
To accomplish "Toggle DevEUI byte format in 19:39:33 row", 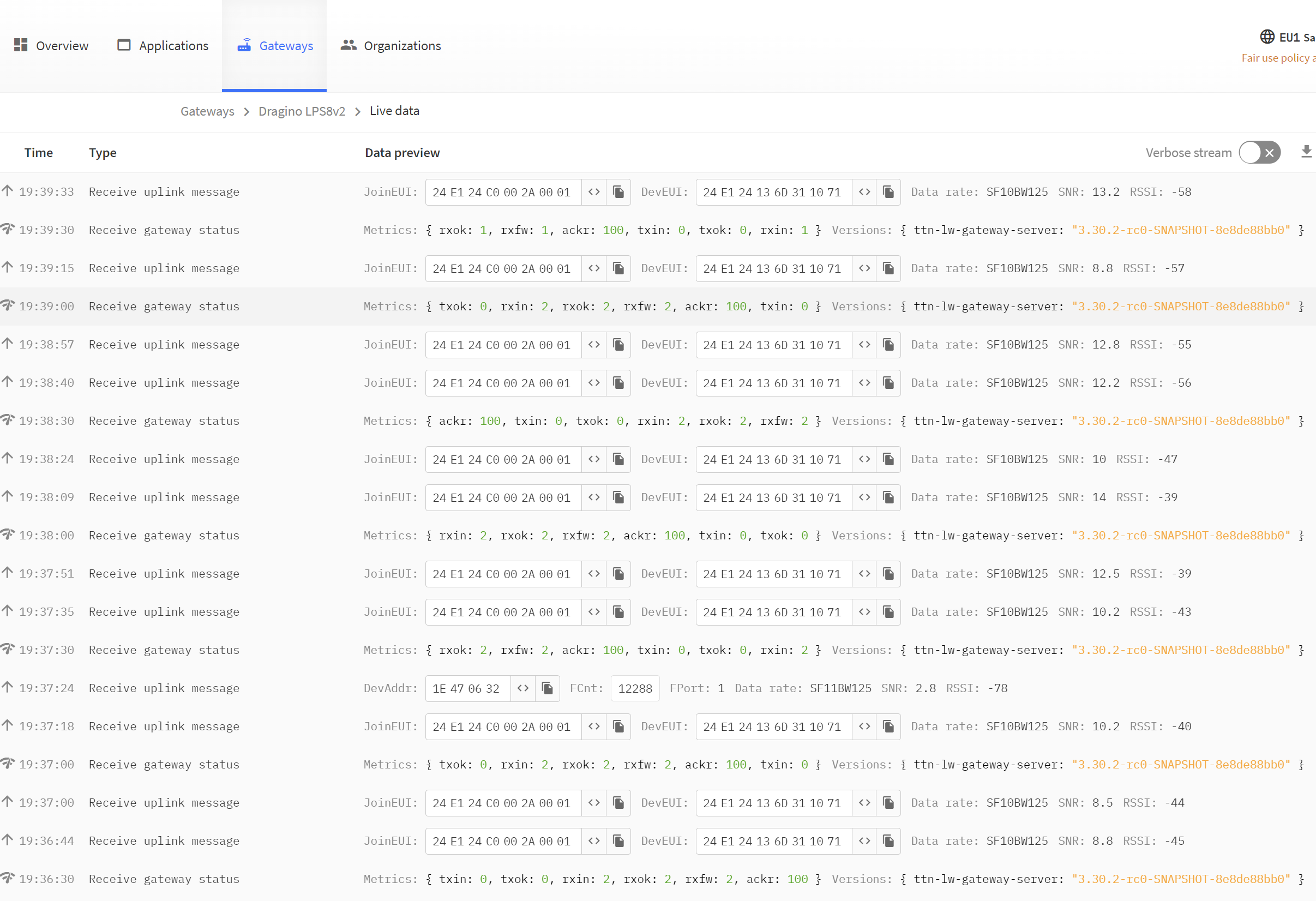I will (864, 192).
